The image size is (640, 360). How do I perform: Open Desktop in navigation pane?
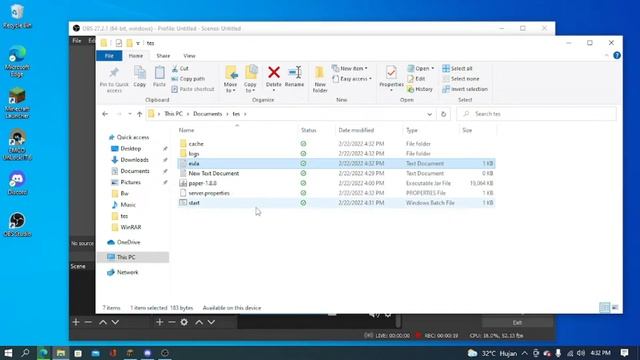pos(131,149)
